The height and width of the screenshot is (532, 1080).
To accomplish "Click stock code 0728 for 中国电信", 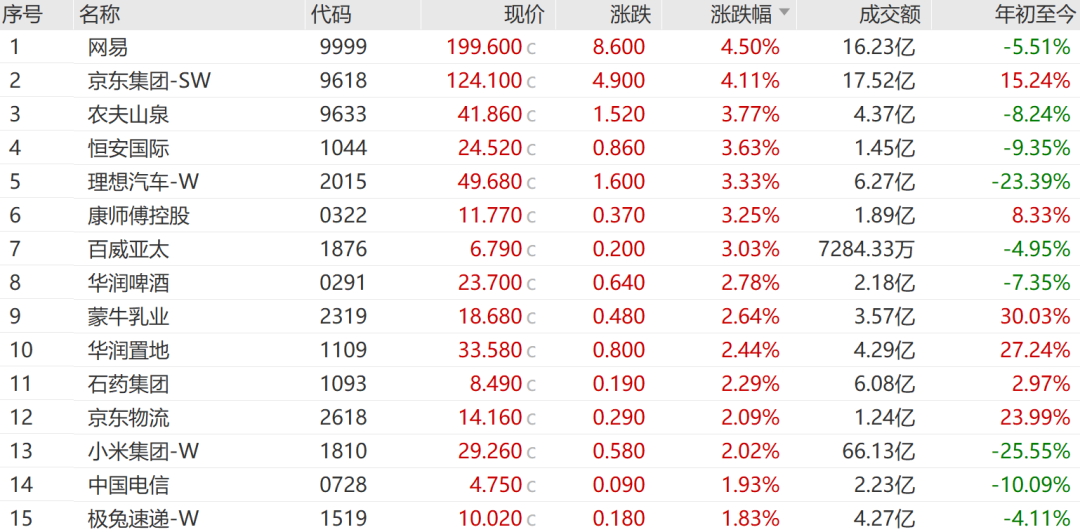I will click(x=344, y=485).
